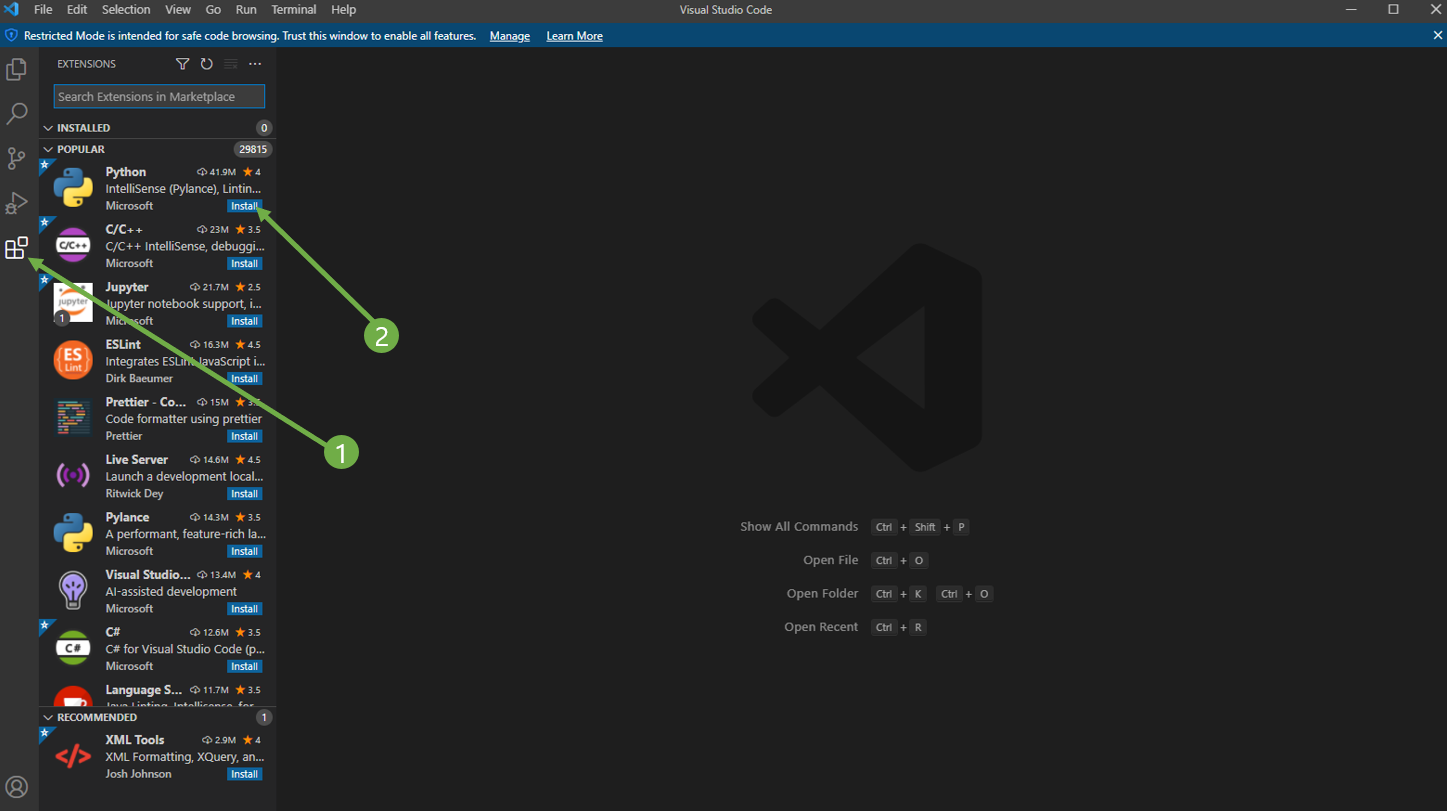Click the Manage link in banner

pos(510,36)
